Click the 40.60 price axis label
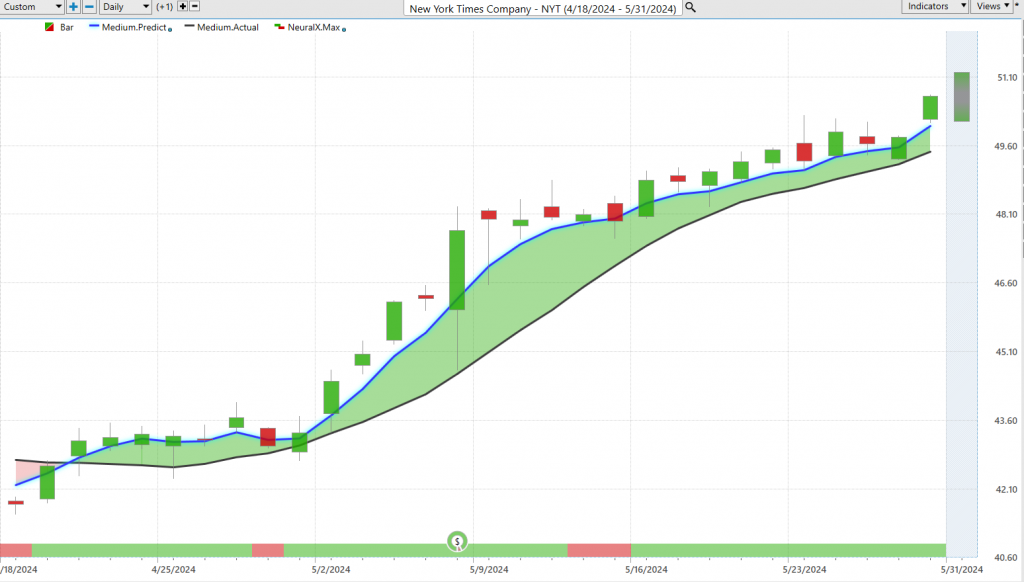Viewport: 1024px width, 582px height. [x=1006, y=558]
